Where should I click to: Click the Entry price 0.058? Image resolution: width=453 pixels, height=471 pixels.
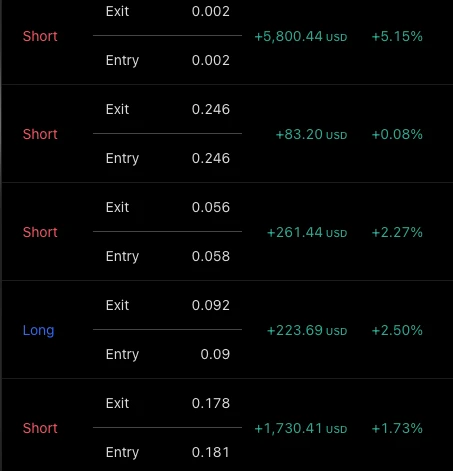pos(211,256)
